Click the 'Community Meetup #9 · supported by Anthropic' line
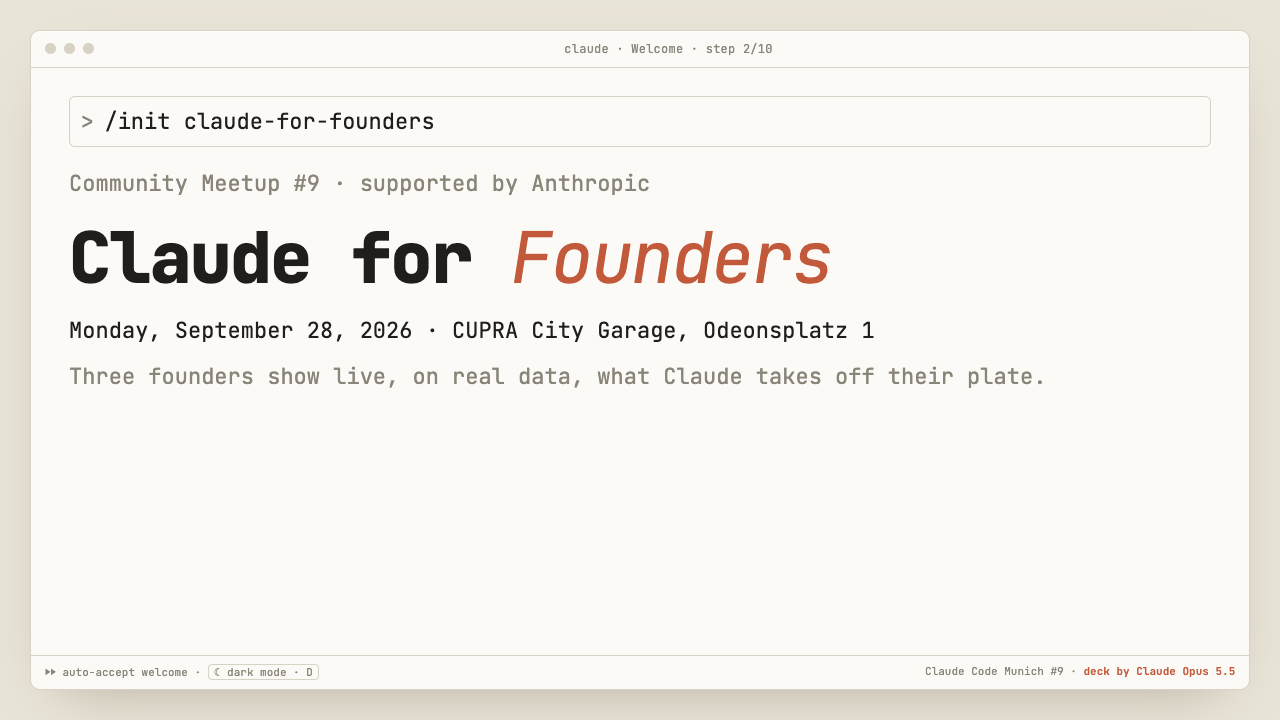Viewport: 1280px width, 720px height. tap(359, 184)
